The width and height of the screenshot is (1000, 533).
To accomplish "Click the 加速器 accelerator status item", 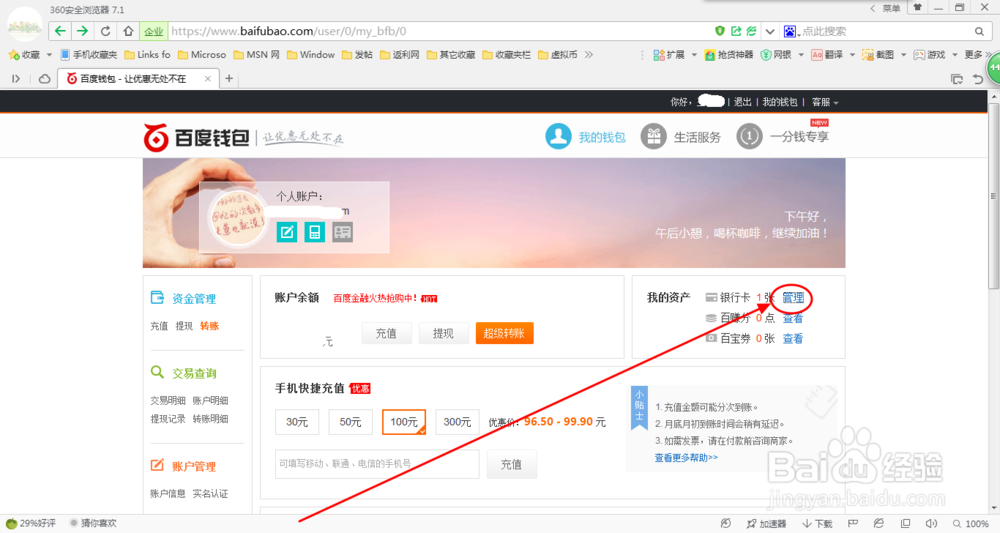I will 767,523.
